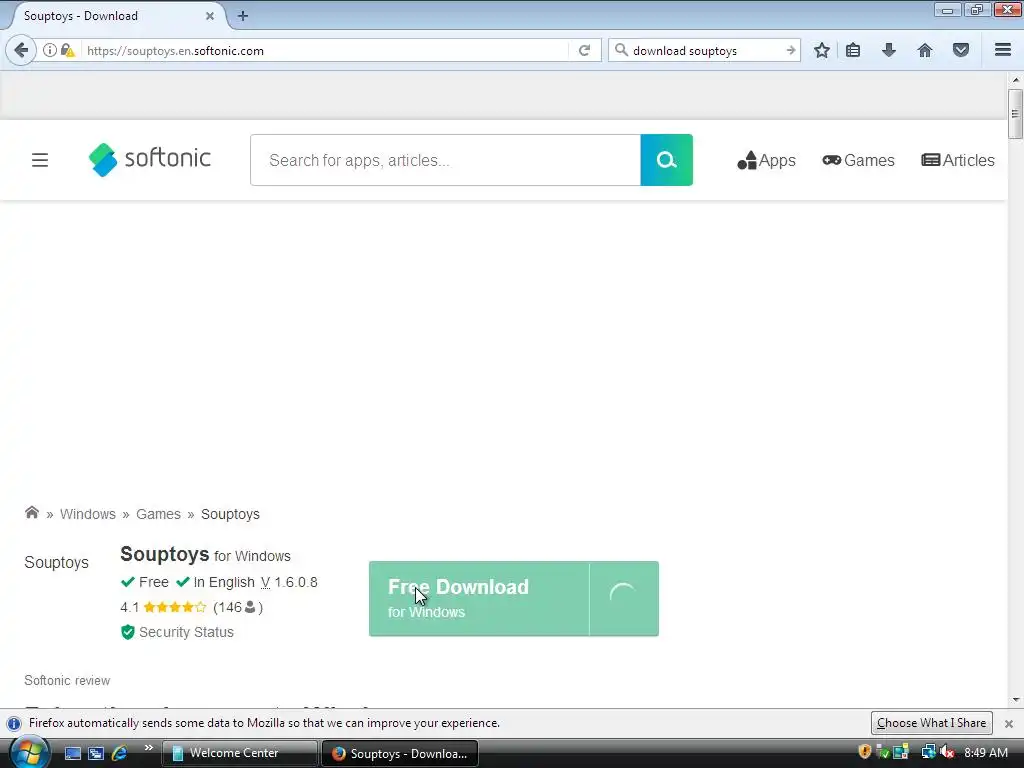Open the Apps section
This screenshot has height=768, width=1024.
tap(766, 160)
